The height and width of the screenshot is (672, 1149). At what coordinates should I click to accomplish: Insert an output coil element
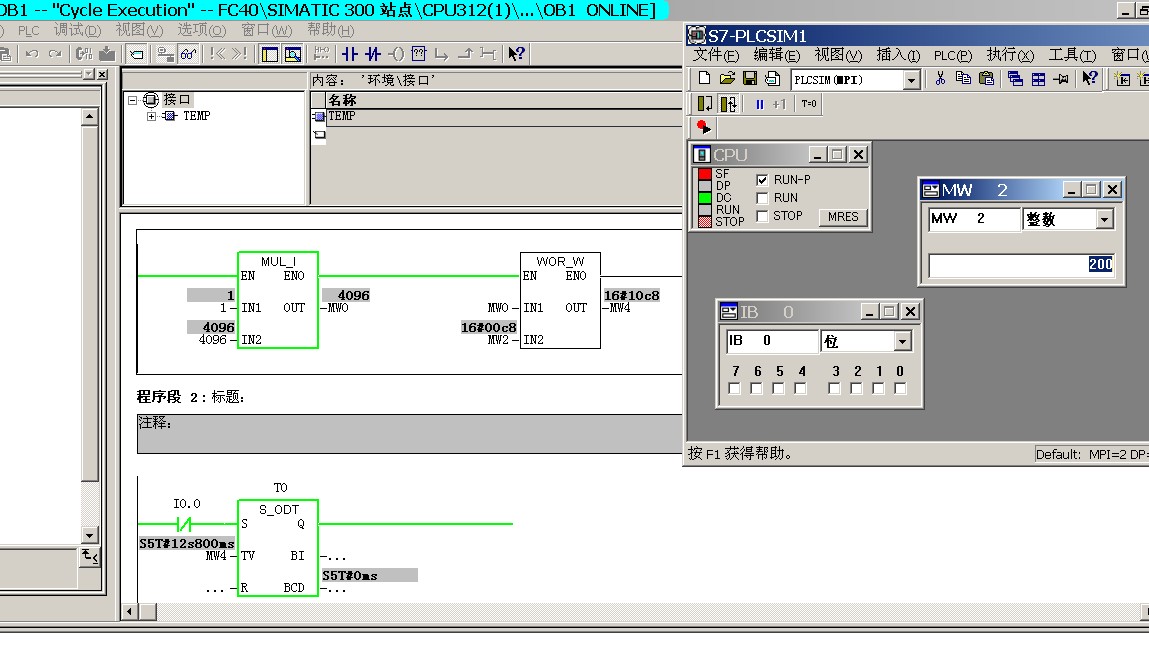[396, 53]
